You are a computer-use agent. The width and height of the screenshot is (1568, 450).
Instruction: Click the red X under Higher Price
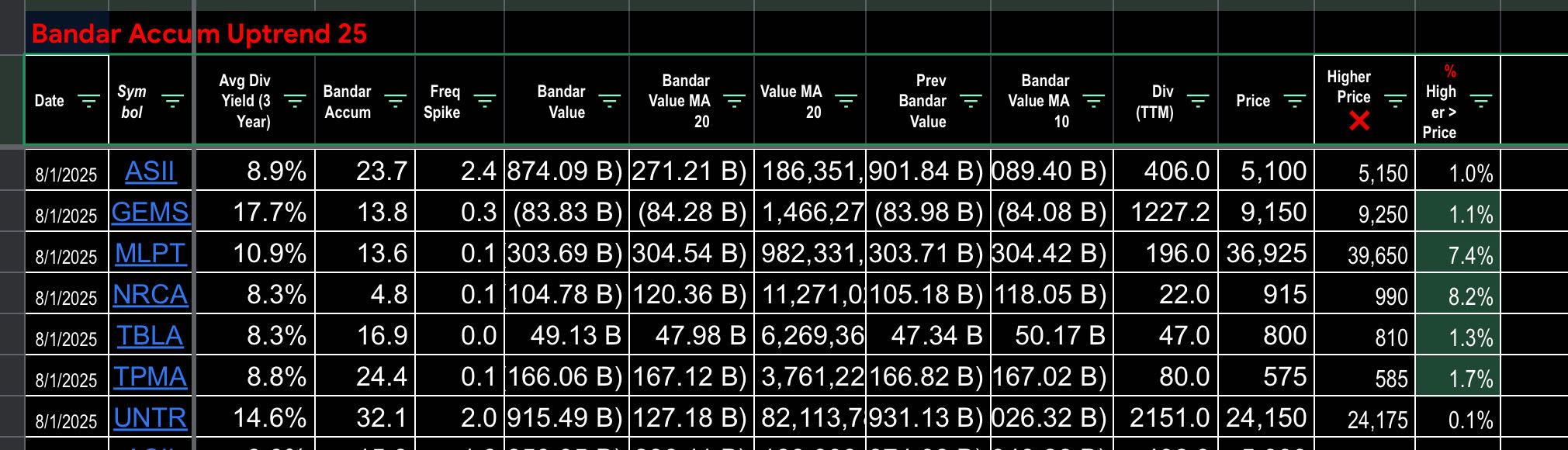click(1359, 120)
